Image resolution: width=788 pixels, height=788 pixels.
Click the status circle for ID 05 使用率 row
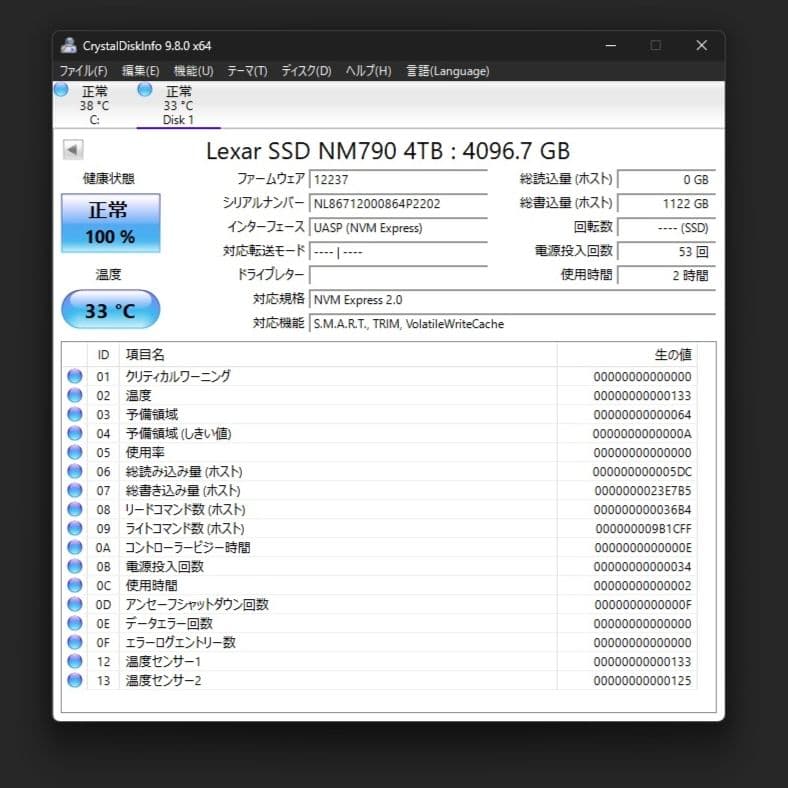coord(75,452)
